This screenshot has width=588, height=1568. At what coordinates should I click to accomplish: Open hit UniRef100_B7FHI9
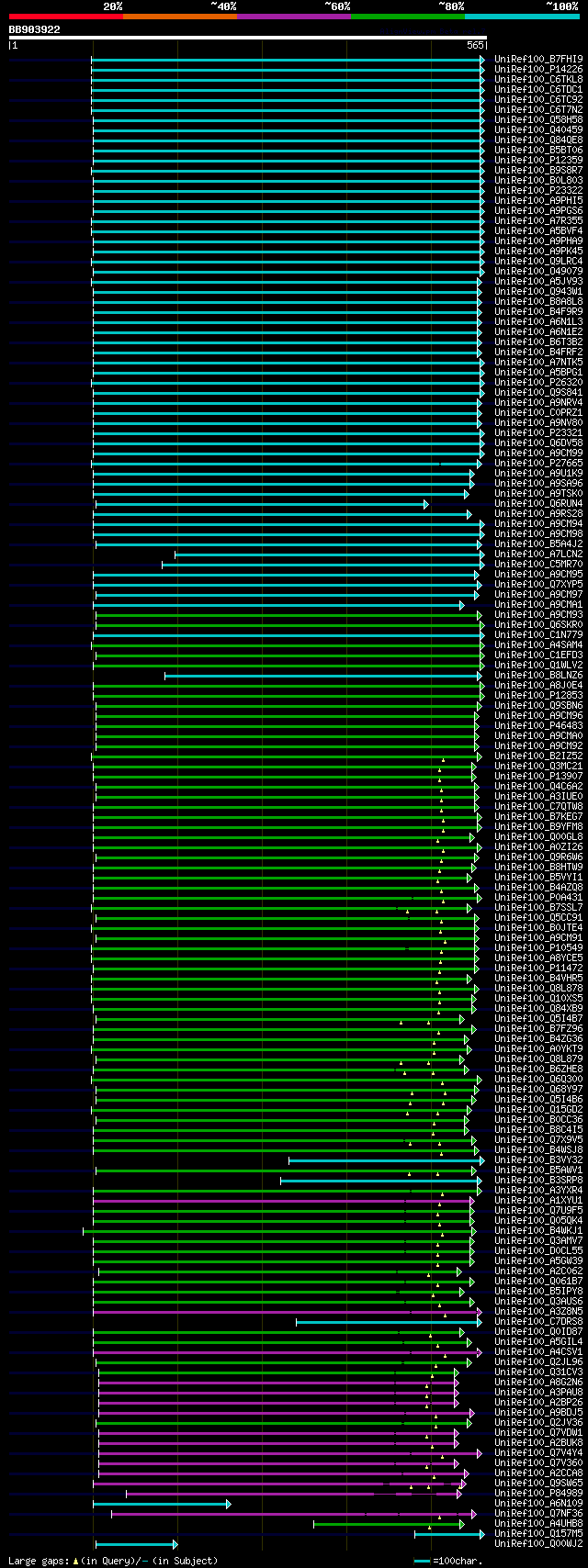tap(538, 59)
